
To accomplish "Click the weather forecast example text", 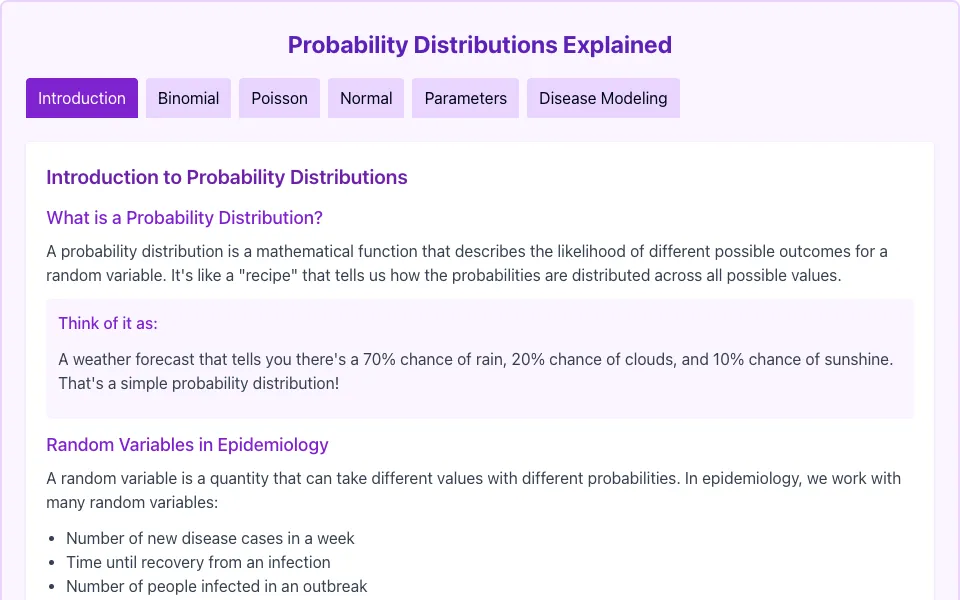I will [476, 371].
